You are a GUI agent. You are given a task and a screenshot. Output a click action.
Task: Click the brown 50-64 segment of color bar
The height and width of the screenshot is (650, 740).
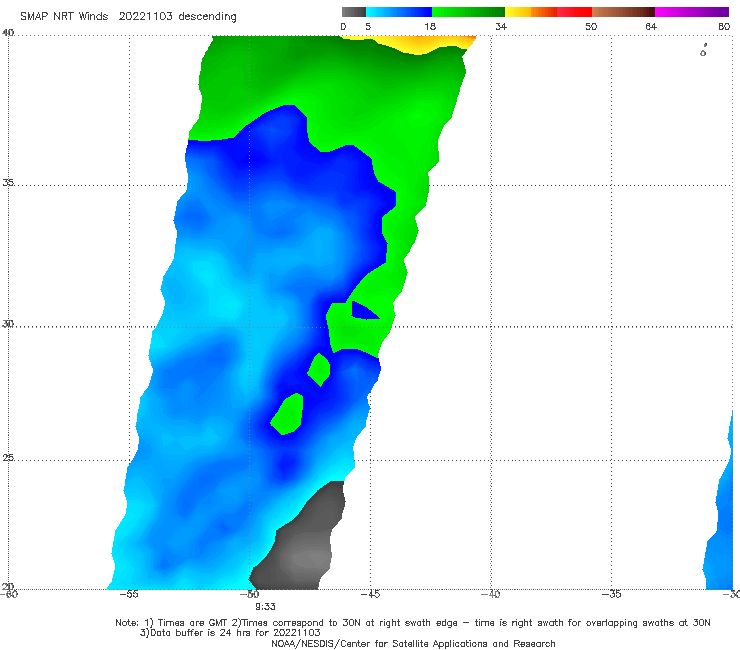[623, 12]
